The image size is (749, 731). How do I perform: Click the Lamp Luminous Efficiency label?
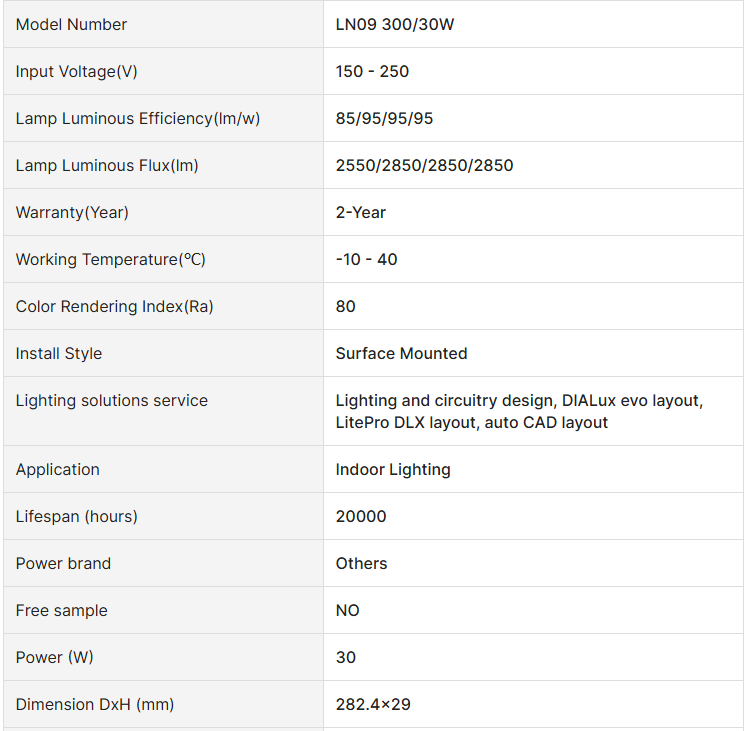(138, 118)
